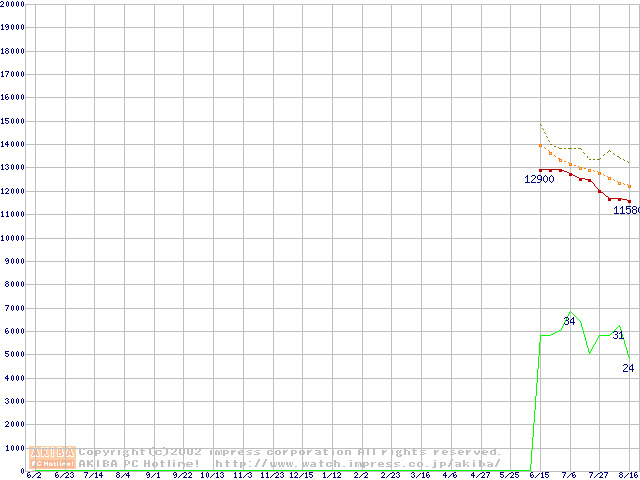This screenshot has width=640, height=480.
Task: Select the green line's 31 data label
Action: (x=618, y=335)
